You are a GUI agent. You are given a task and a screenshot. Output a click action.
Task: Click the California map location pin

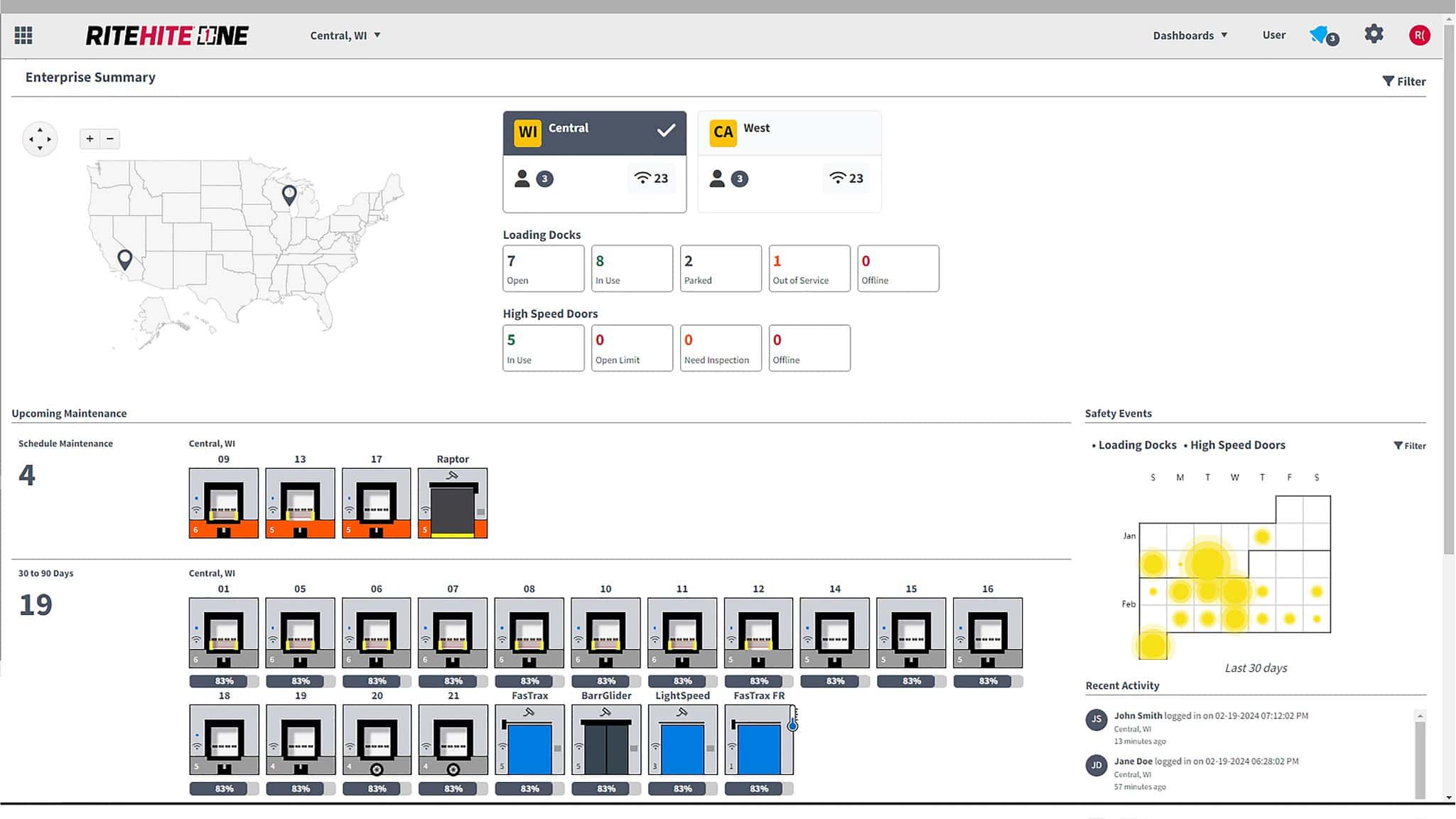(x=125, y=259)
